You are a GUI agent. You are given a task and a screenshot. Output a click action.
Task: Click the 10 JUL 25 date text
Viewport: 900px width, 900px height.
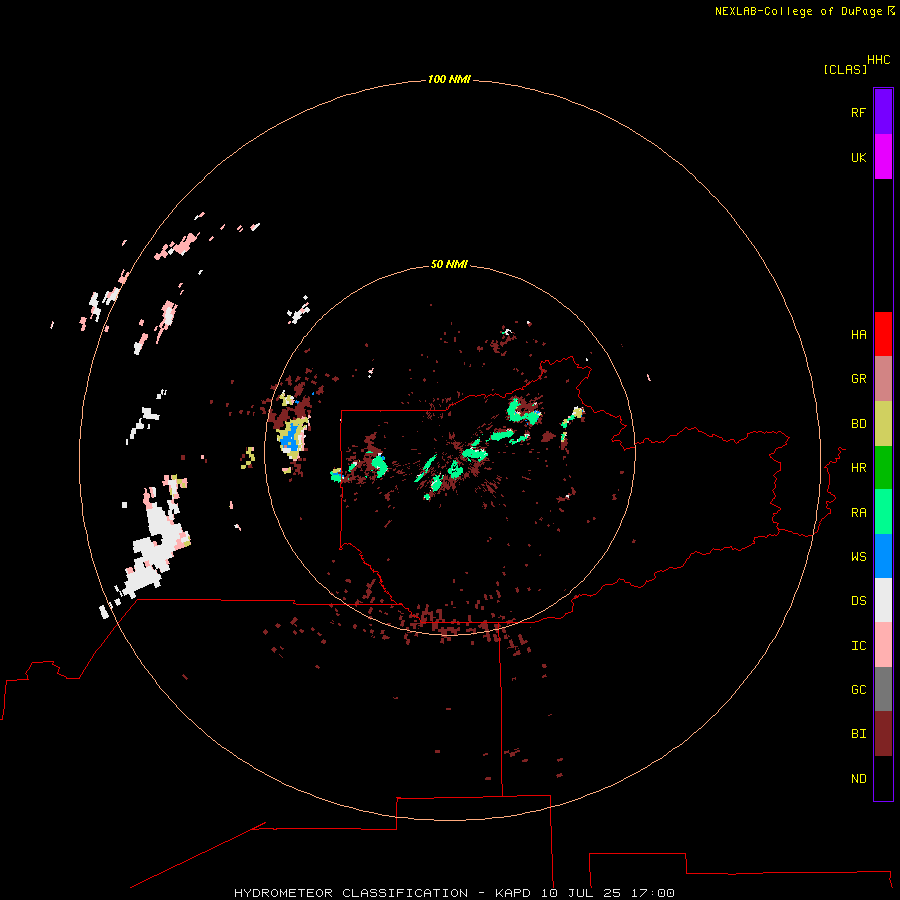coord(580,893)
